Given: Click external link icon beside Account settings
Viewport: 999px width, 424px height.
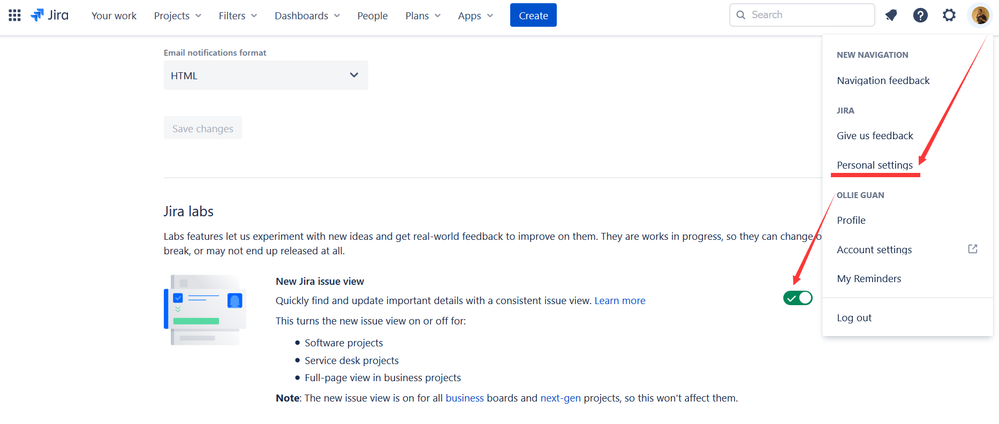Looking at the screenshot, I should coord(972,249).
